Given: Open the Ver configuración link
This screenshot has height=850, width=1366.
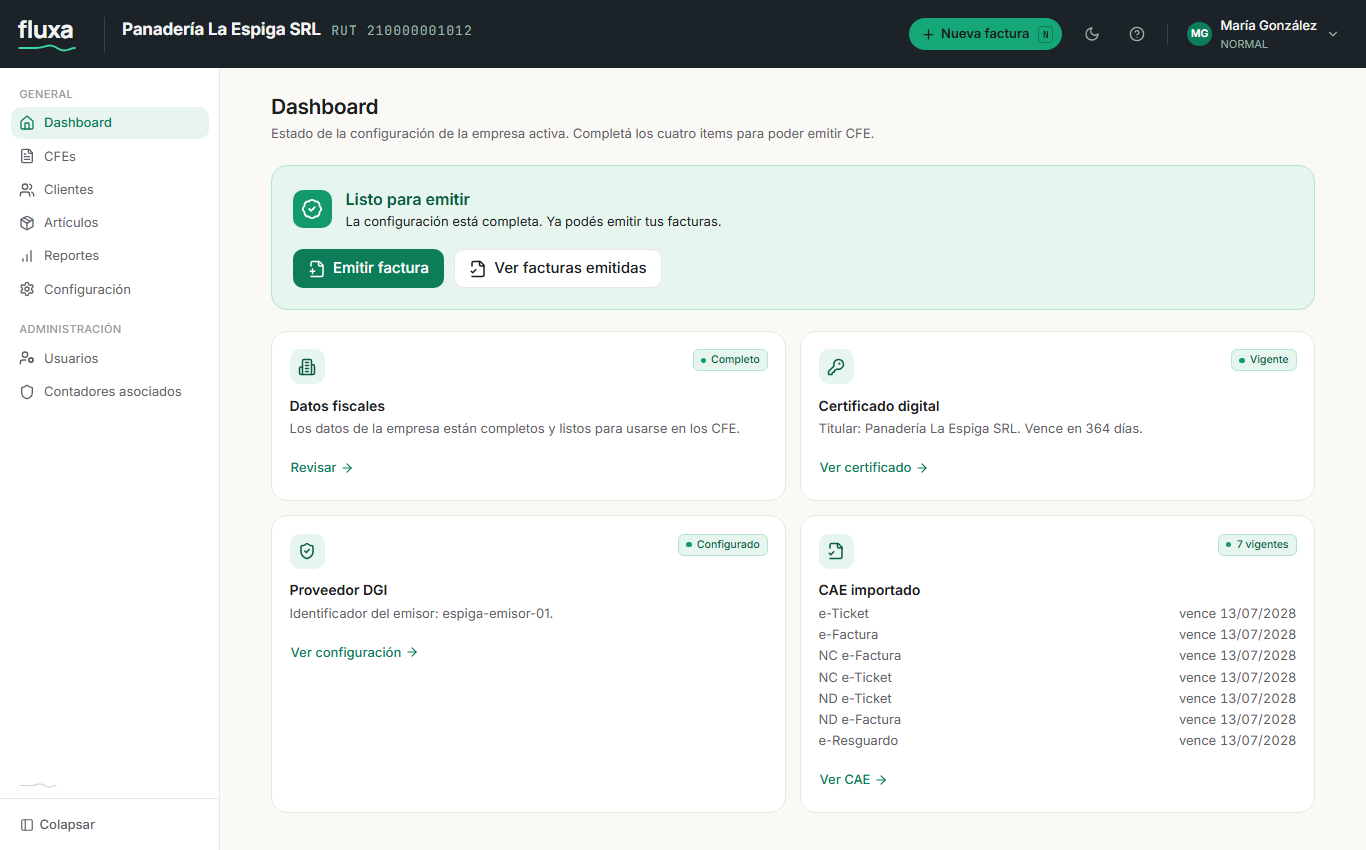Looking at the screenshot, I should 354,652.
